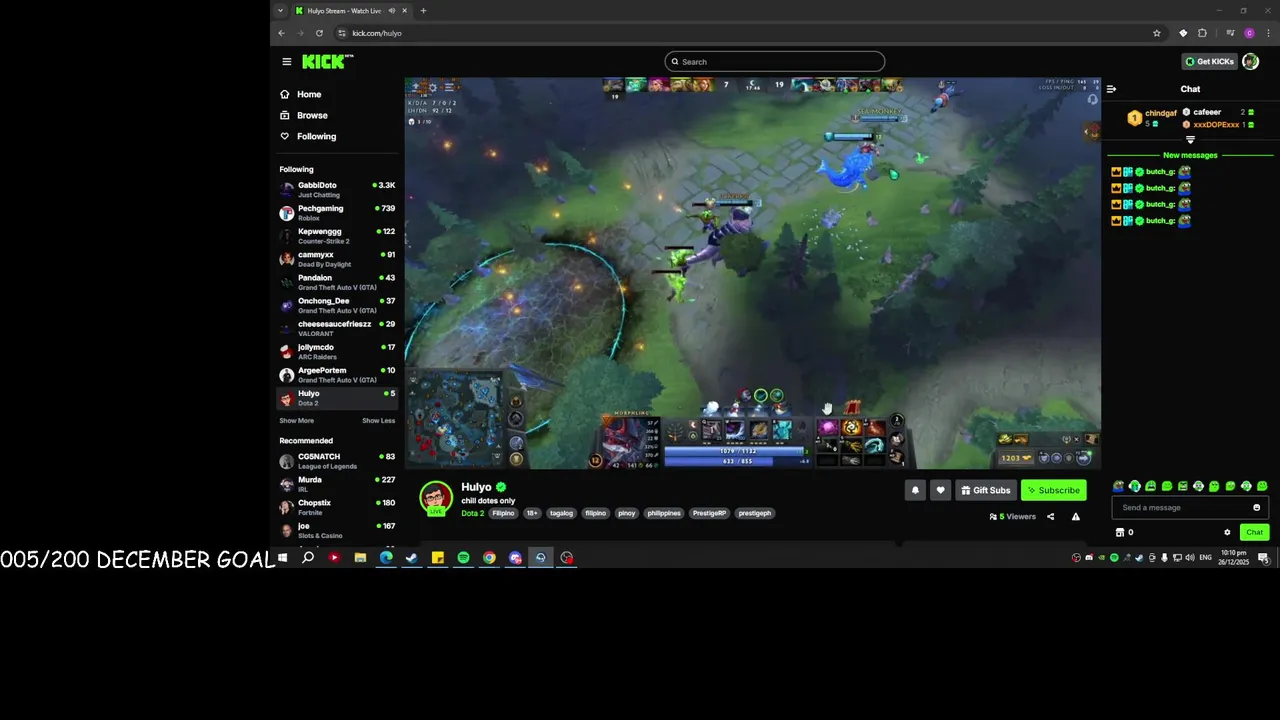Open Chrome three-dot menu

tap(1266, 33)
